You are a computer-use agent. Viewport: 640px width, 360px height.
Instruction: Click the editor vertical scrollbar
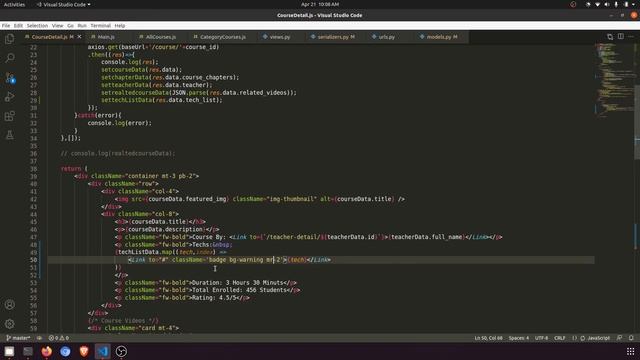(x=637, y=122)
